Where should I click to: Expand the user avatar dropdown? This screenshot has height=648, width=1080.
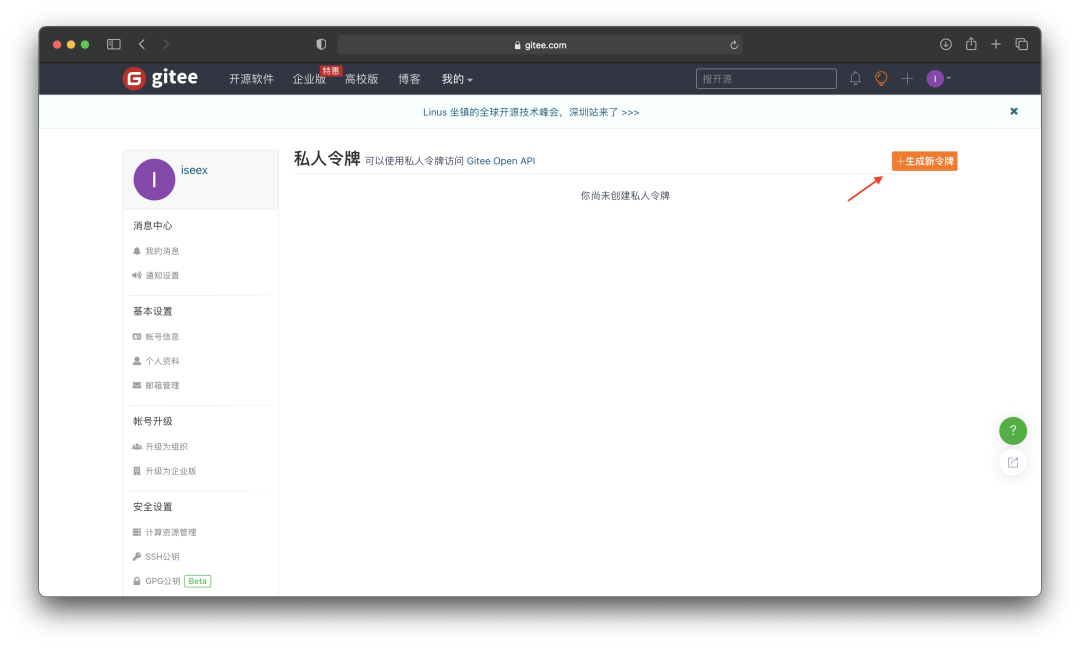coord(934,78)
